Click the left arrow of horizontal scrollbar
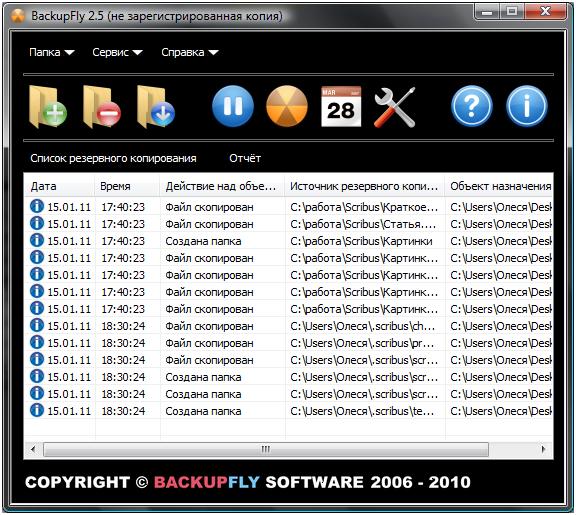576x515 pixels. 33,449
